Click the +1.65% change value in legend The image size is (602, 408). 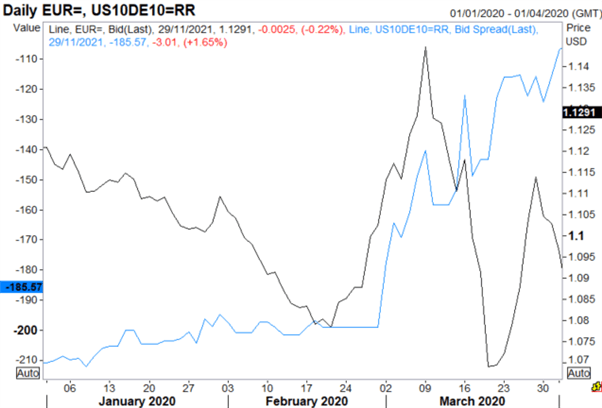(x=205, y=42)
